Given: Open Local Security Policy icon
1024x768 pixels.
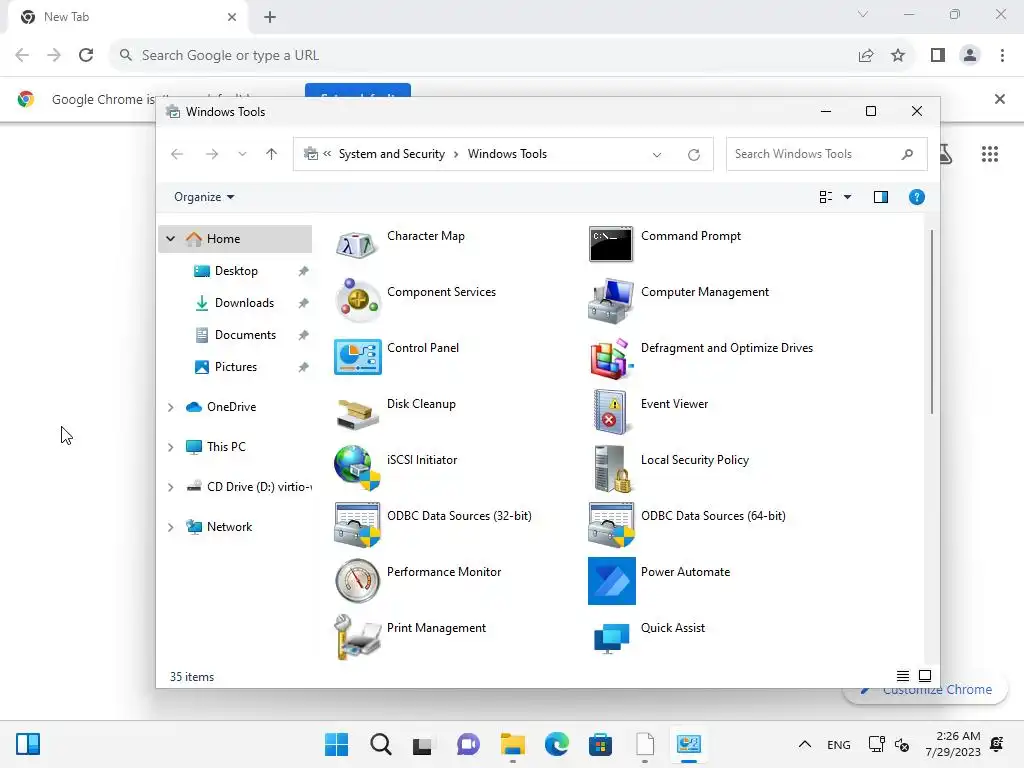Looking at the screenshot, I should tap(613, 468).
